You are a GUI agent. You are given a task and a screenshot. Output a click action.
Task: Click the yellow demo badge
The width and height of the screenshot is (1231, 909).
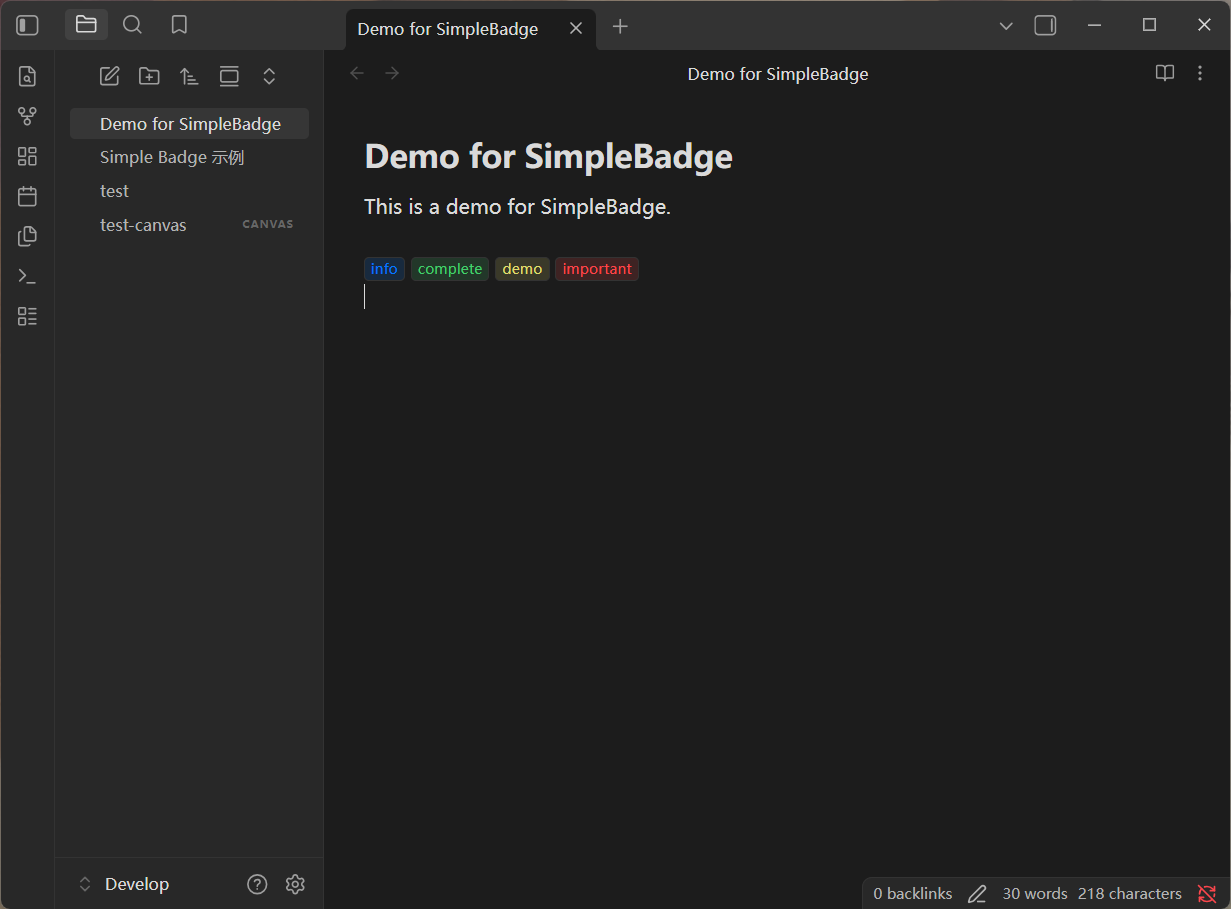click(522, 269)
